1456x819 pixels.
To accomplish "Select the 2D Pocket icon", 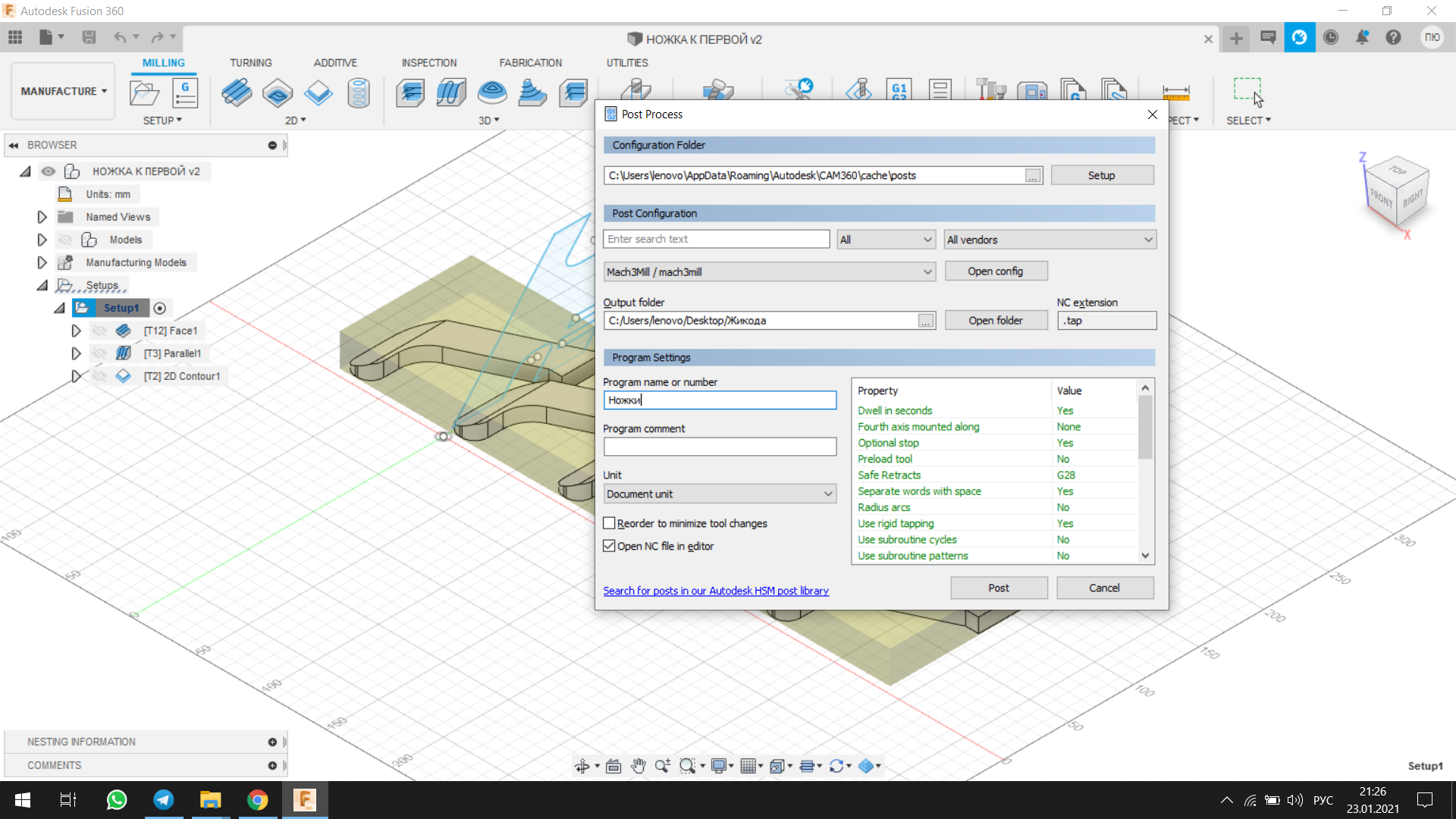I will point(278,93).
